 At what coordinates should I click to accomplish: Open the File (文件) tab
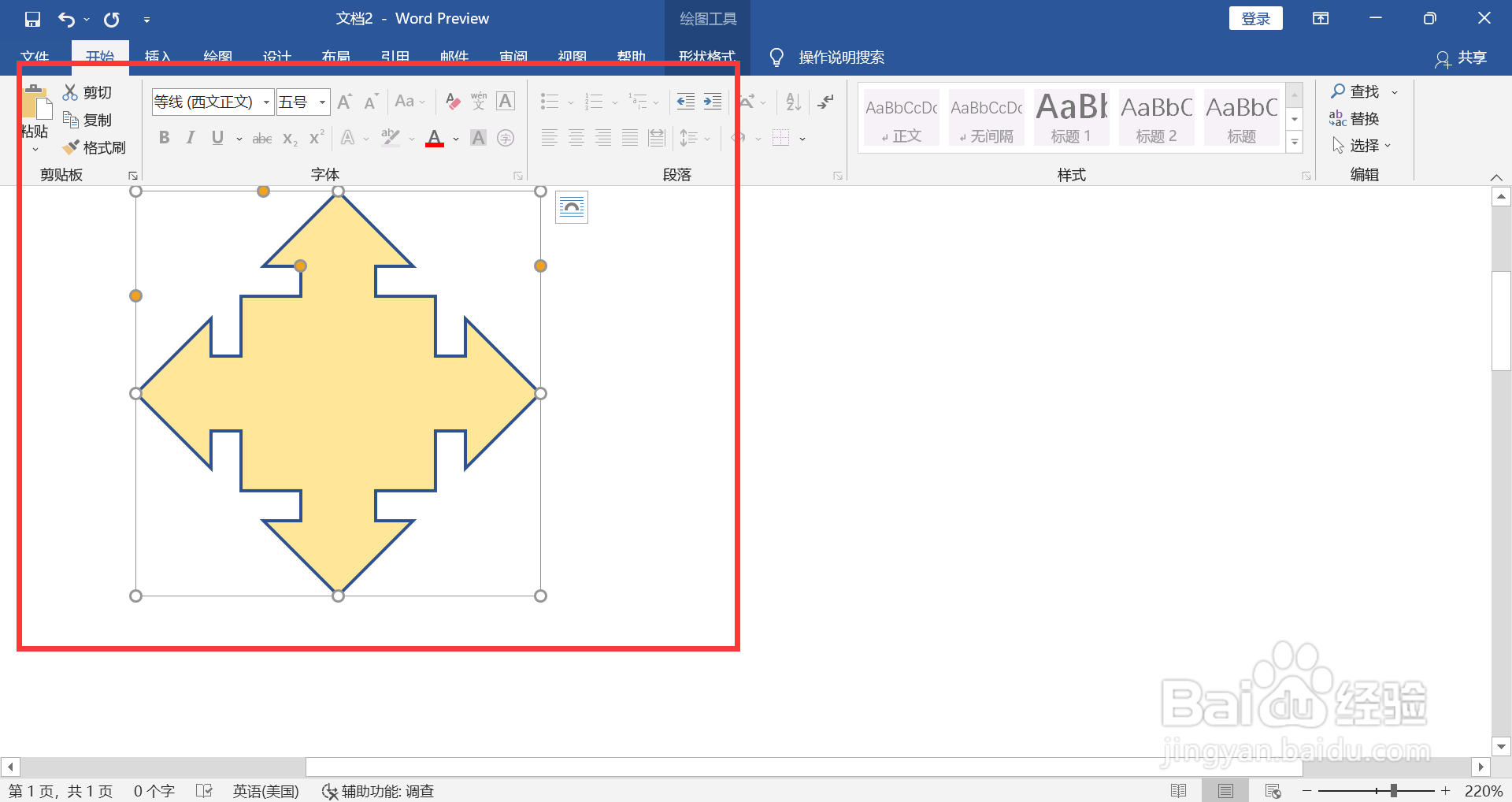tap(35, 58)
